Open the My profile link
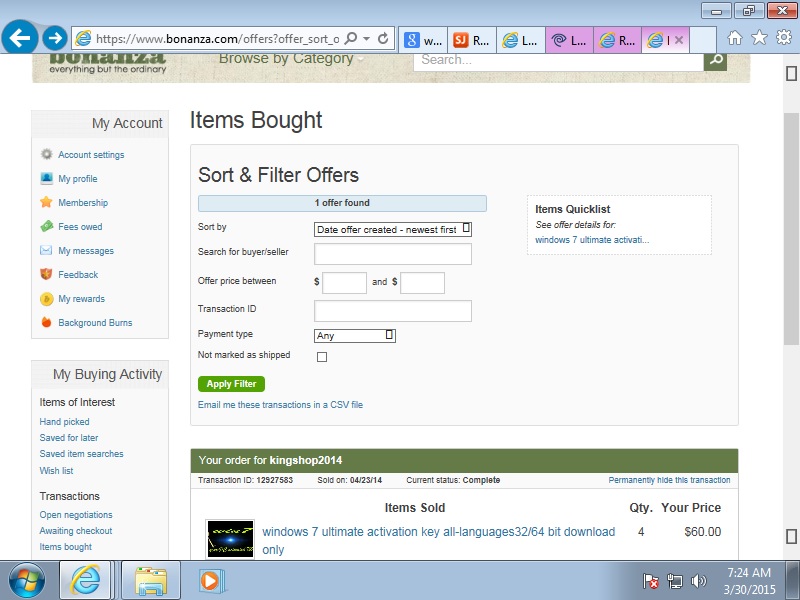This screenshot has width=800, height=600. click(78, 179)
